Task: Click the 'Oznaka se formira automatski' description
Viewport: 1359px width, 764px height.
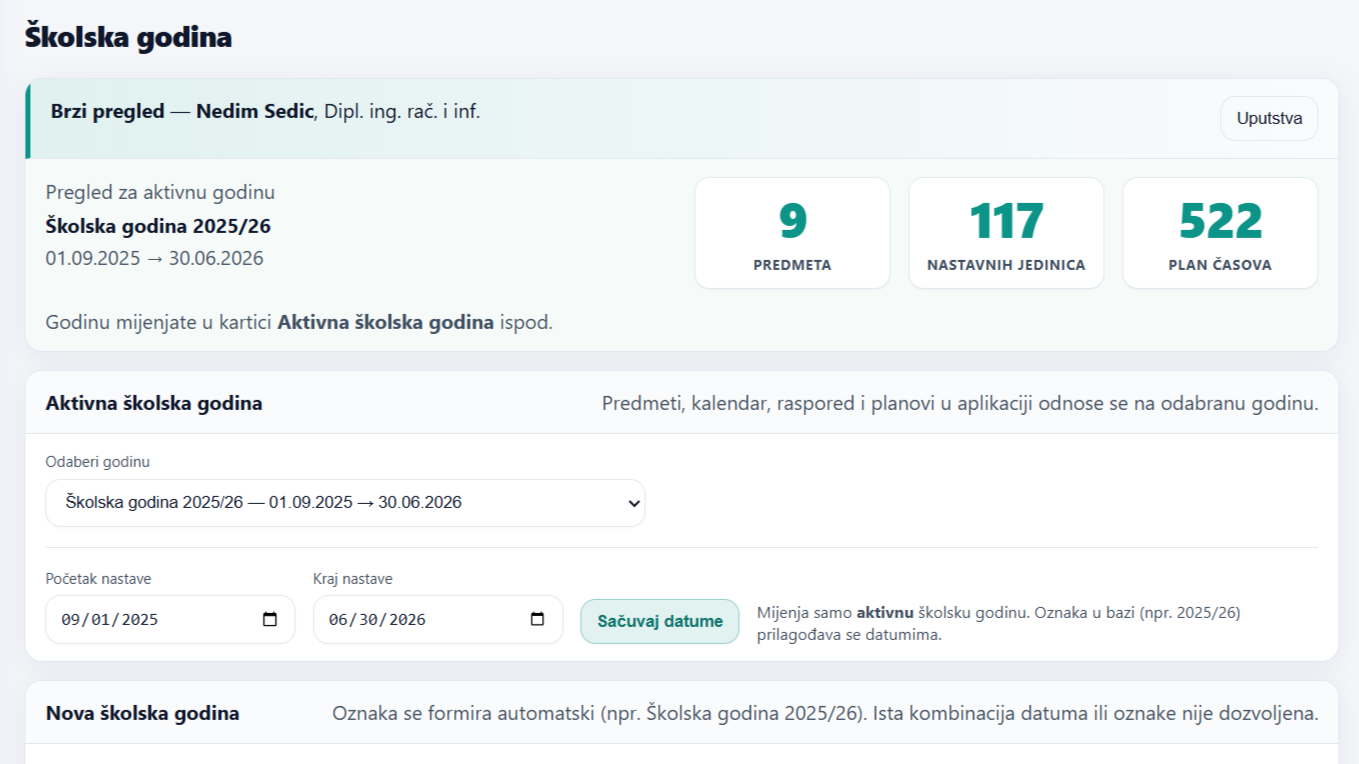Action: click(825, 714)
